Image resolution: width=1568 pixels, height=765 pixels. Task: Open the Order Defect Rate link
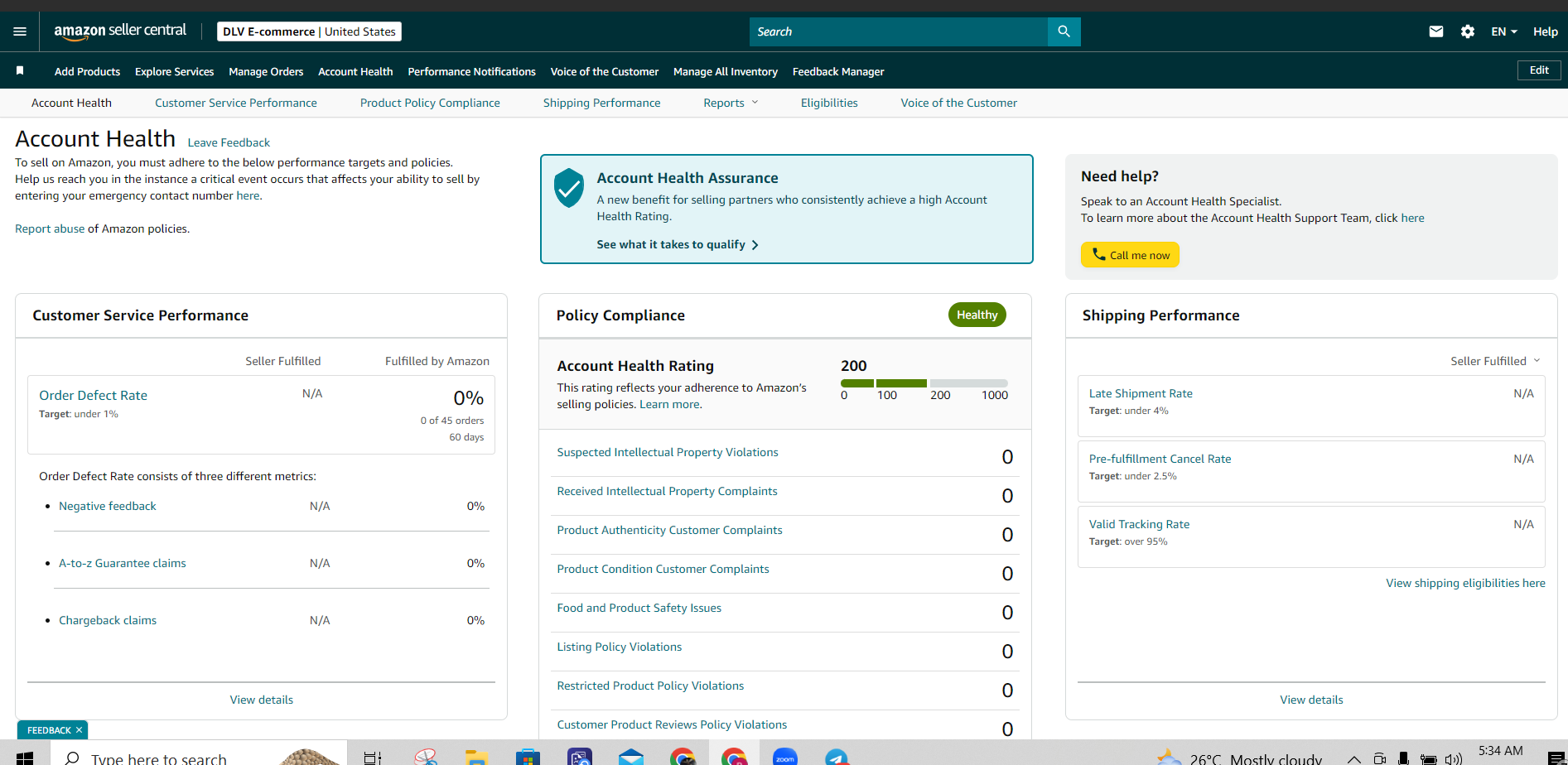click(x=94, y=396)
